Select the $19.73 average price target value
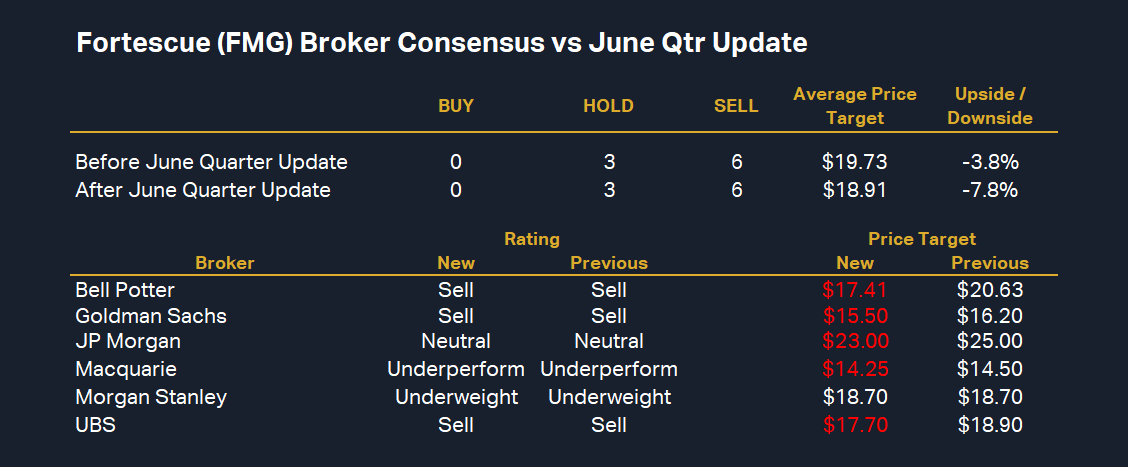Viewport: 1128px width, 467px height. [x=855, y=162]
